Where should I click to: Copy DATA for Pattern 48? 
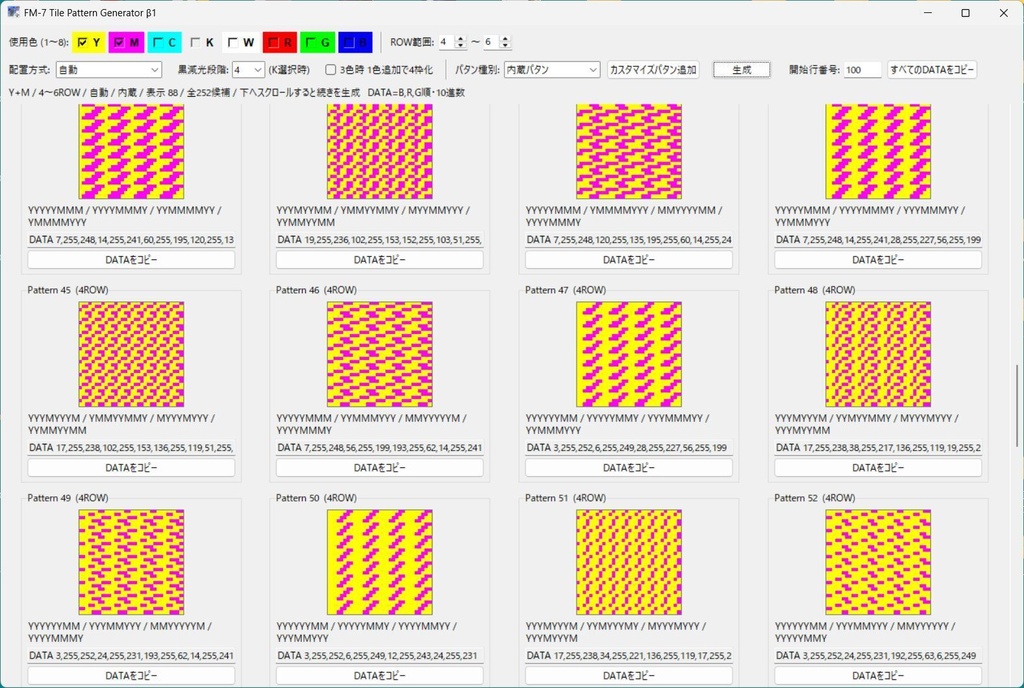(878, 467)
